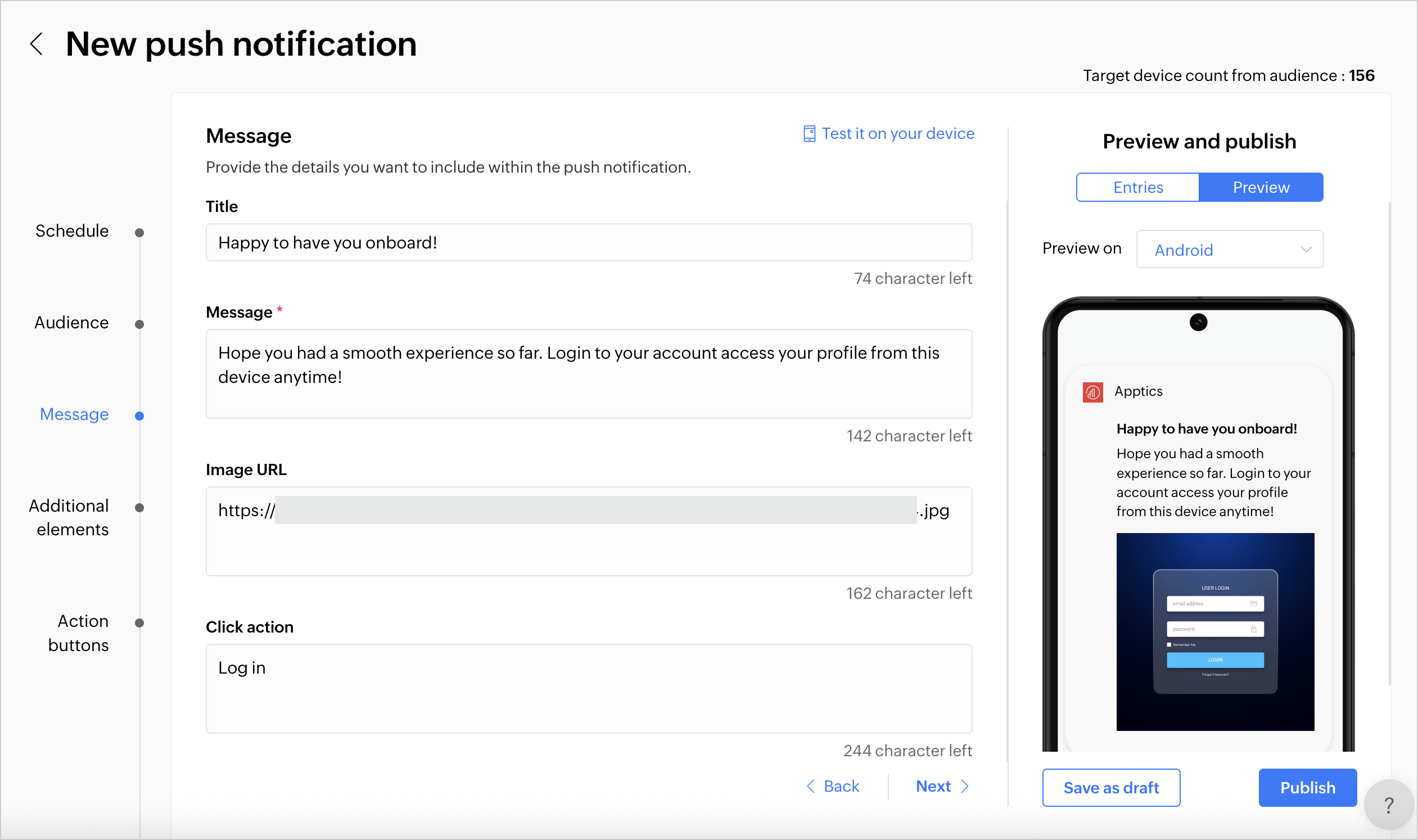
Task: Publish the push notification
Action: coord(1308,788)
